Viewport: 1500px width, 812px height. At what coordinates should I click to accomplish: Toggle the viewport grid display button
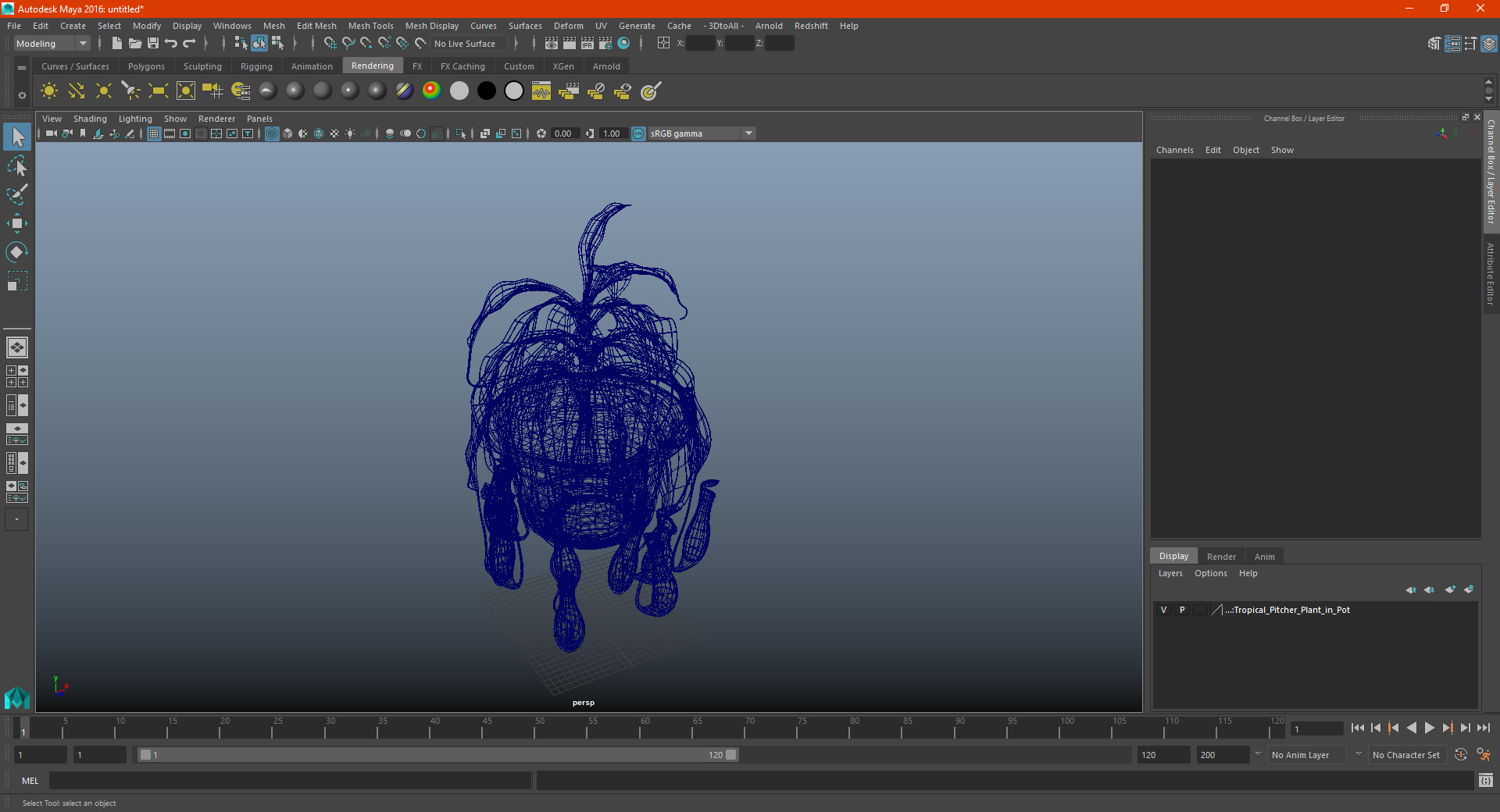[154, 134]
